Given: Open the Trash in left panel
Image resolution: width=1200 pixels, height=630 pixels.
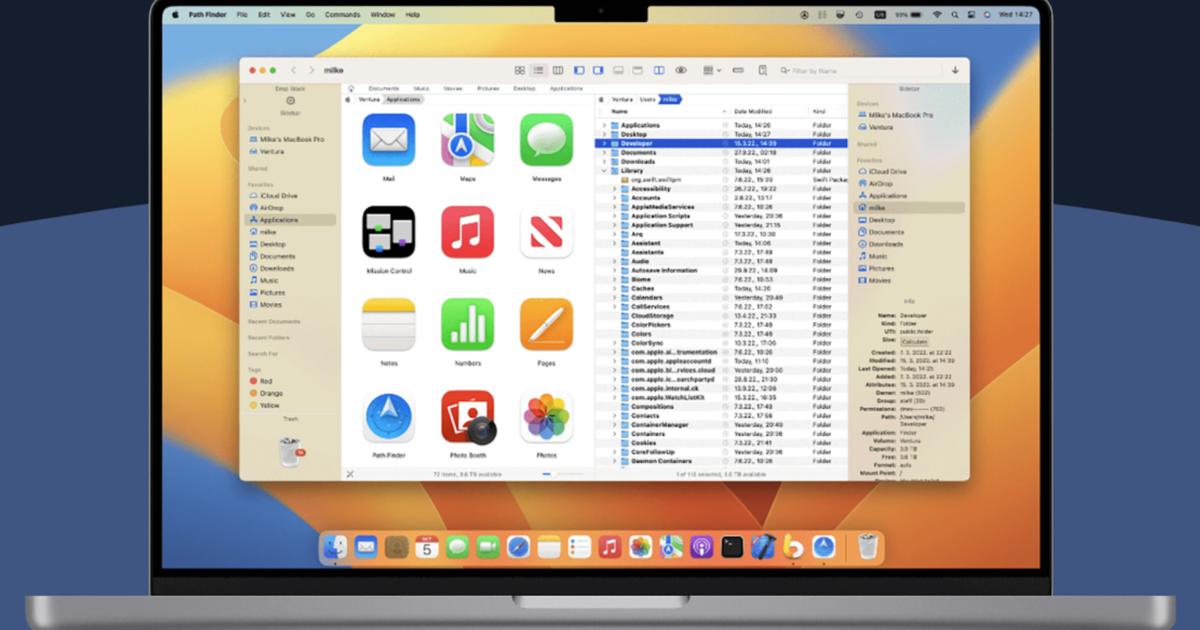Looking at the screenshot, I should tap(289, 451).
